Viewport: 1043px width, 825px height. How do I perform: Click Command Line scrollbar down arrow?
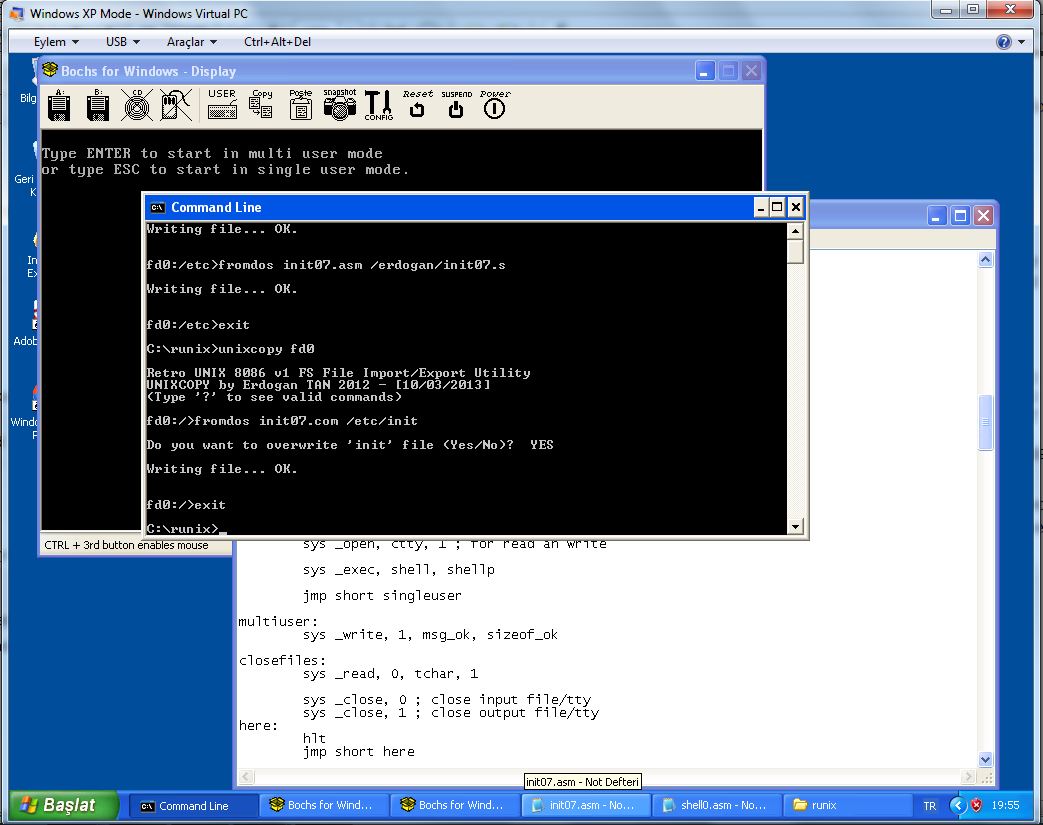coord(795,527)
